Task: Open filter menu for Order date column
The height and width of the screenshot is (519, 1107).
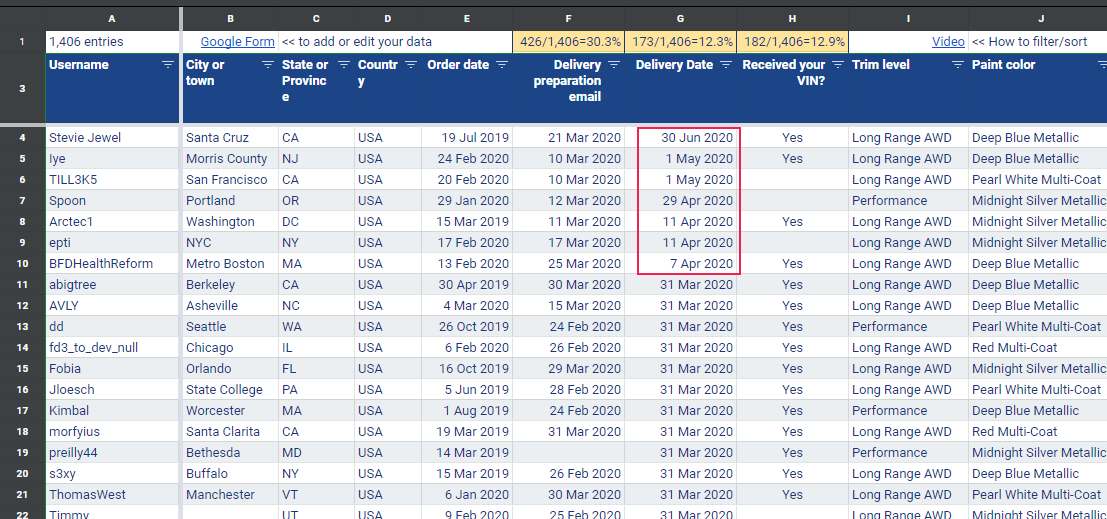Action: coord(502,65)
